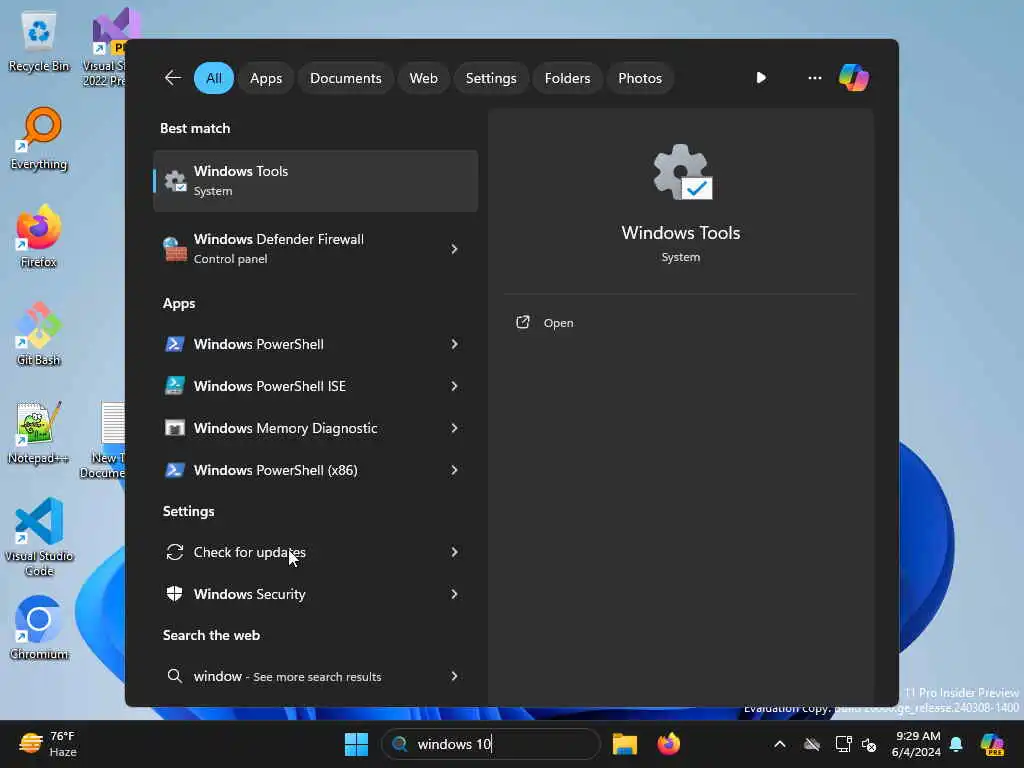Click the Windows Tools gear icon in results
1024x768 pixels.
(175, 181)
